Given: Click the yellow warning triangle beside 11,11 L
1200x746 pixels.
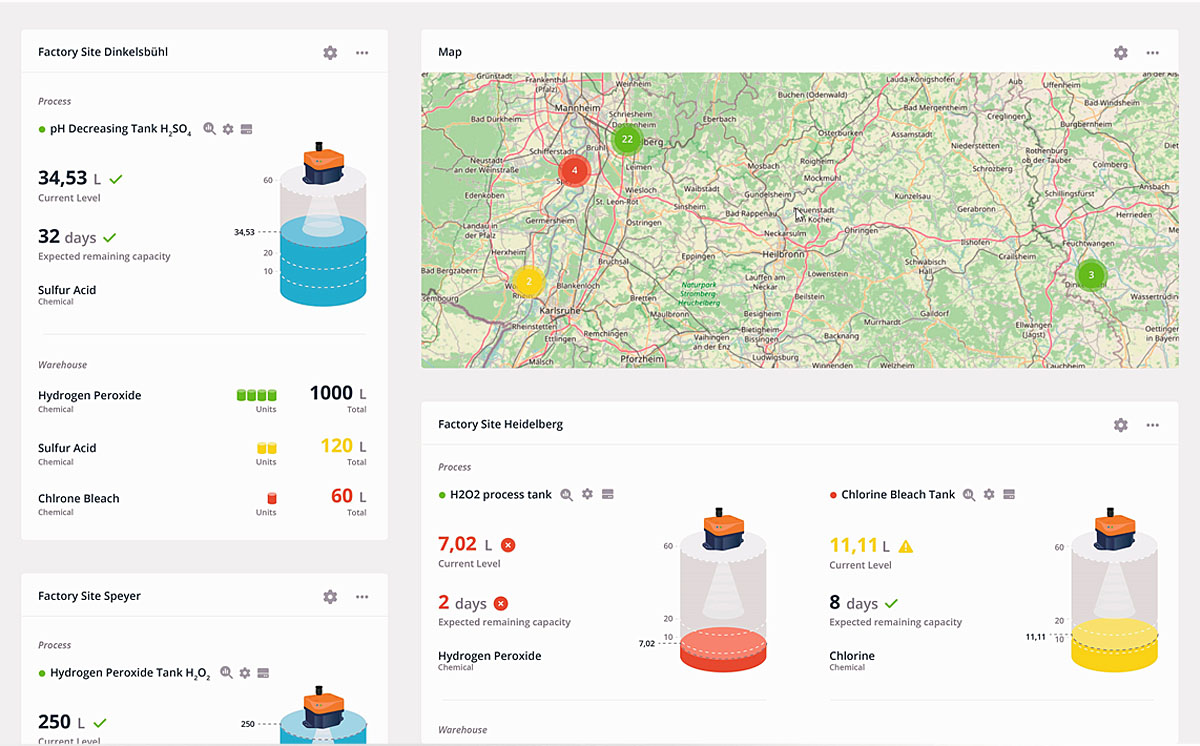Looking at the screenshot, I should [x=906, y=546].
